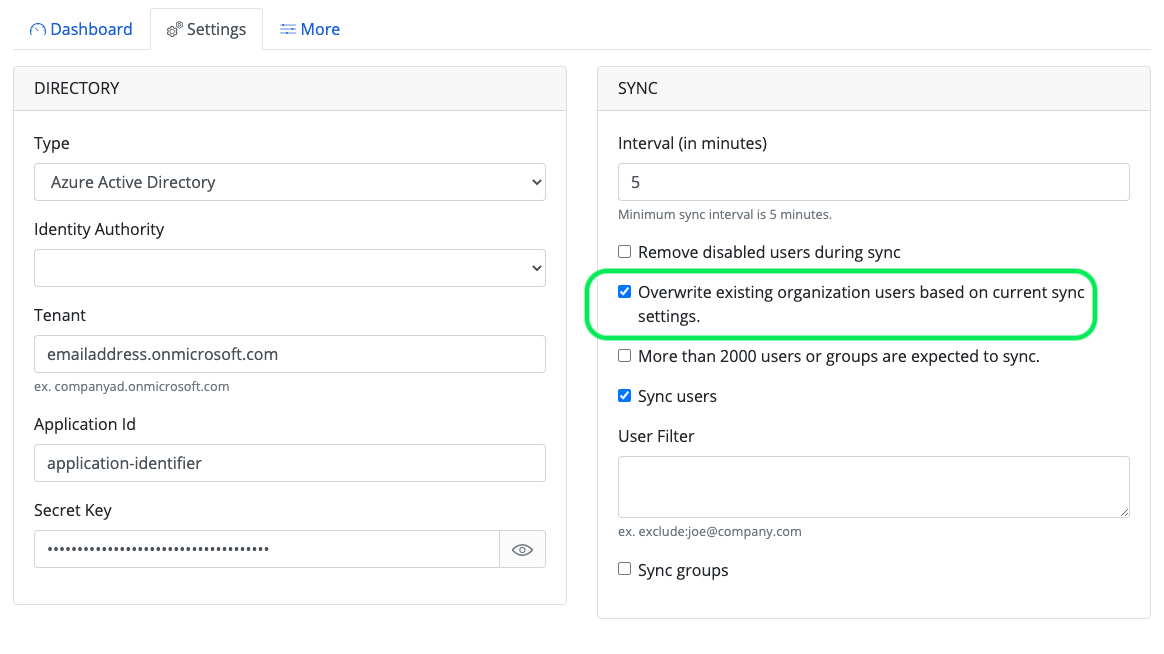Viewport: 1164px width, 654px height.
Task: Click the 'ex. exclude:joe@company.com' hint text
Action: pos(710,532)
